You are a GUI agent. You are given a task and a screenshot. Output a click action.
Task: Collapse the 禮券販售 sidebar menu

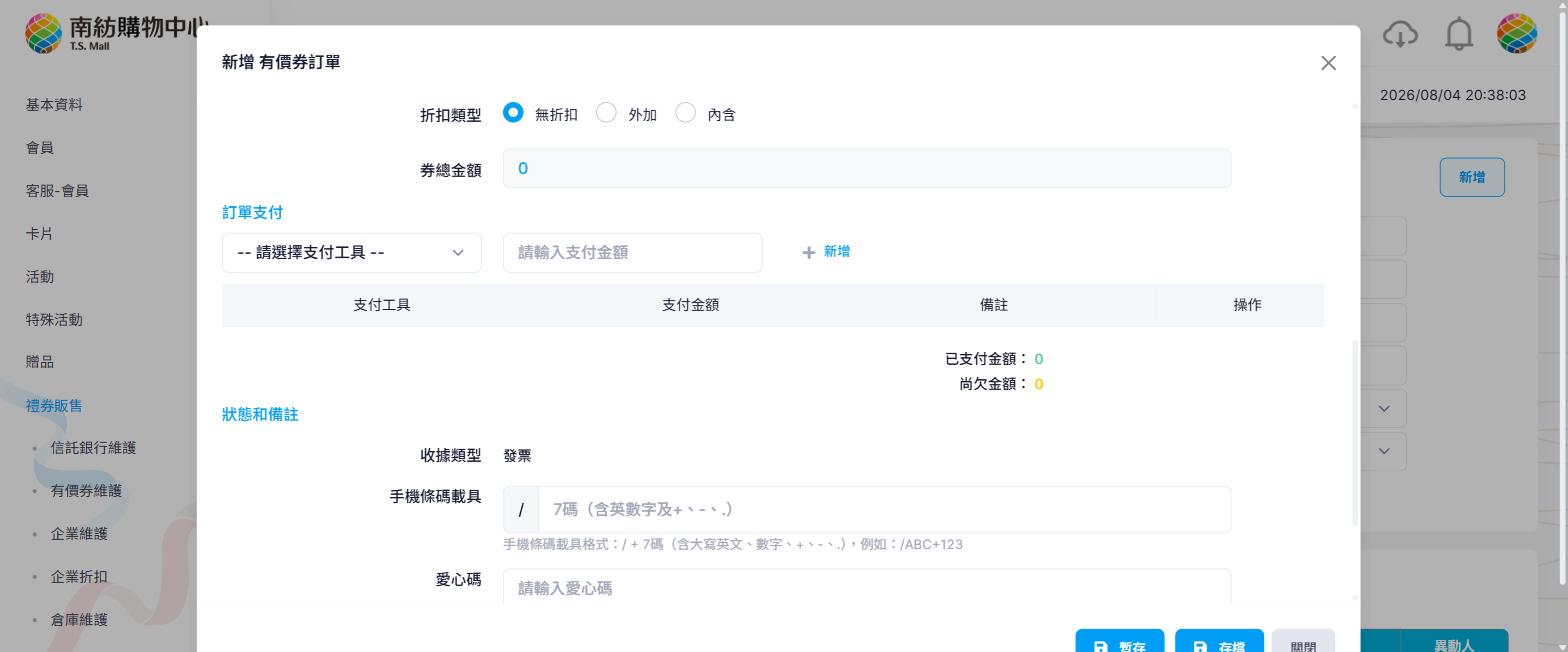coord(54,406)
